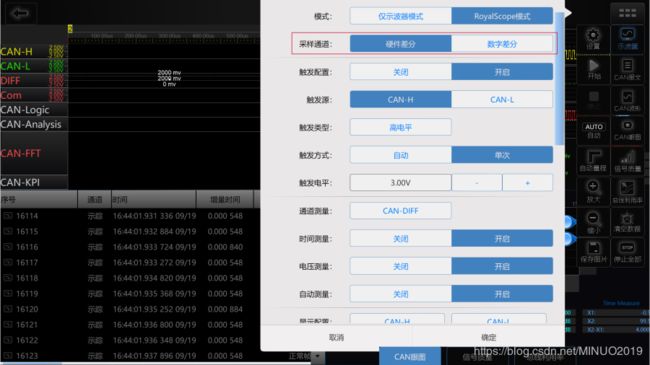Select the Com channel label
The width and height of the screenshot is (650, 365).
pyautogui.click(x=11, y=95)
